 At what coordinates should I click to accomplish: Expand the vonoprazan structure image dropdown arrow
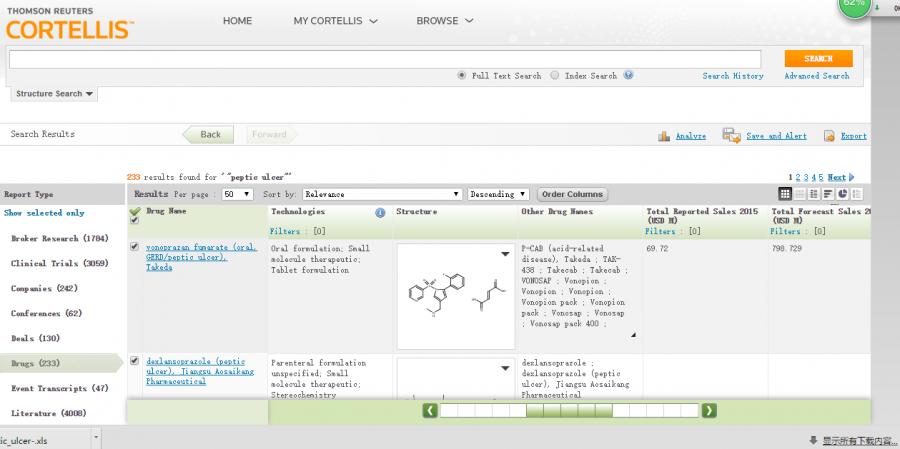coord(506,254)
